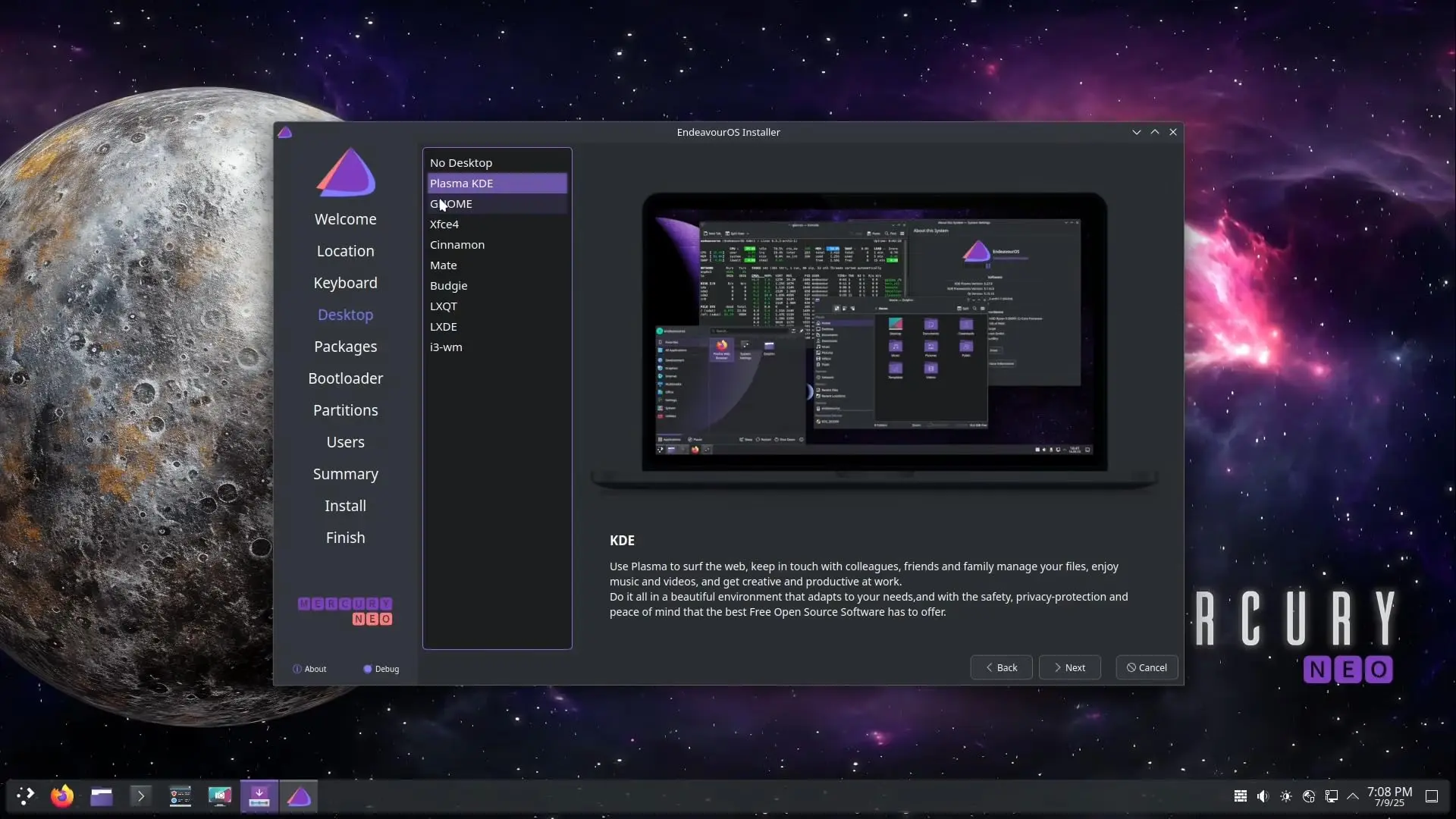Image resolution: width=1456 pixels, height=819 pixels.
Task: Click the Finish step in sidebar
Action: point(346,538)
